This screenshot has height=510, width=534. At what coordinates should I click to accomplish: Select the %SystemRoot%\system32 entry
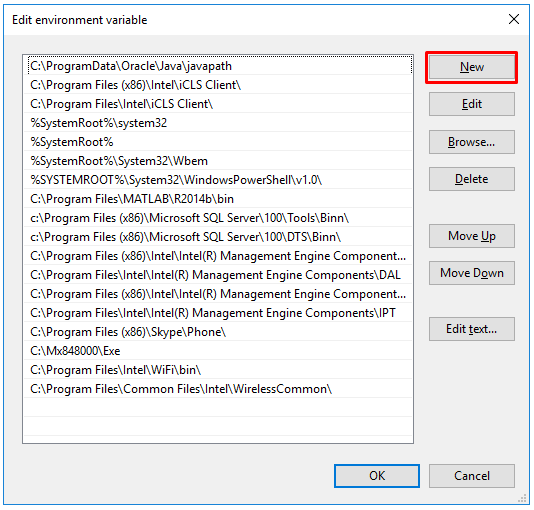coord(218,123)
